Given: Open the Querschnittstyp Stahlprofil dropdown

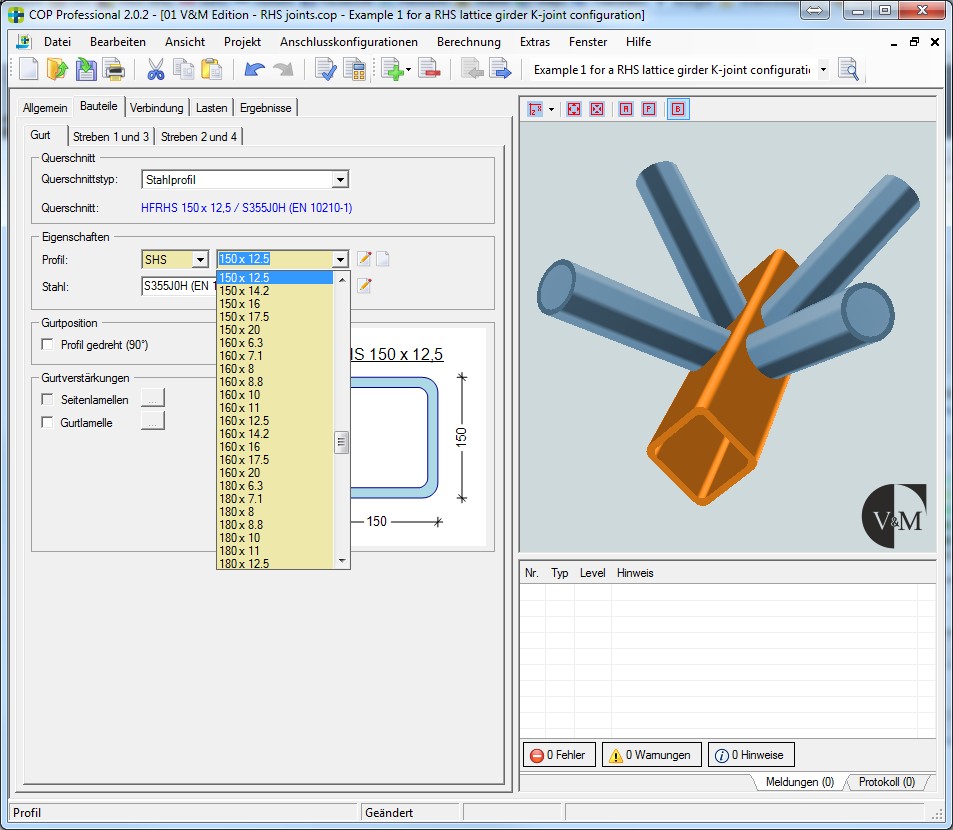Looking at the screenshot, I should point(340,180).
